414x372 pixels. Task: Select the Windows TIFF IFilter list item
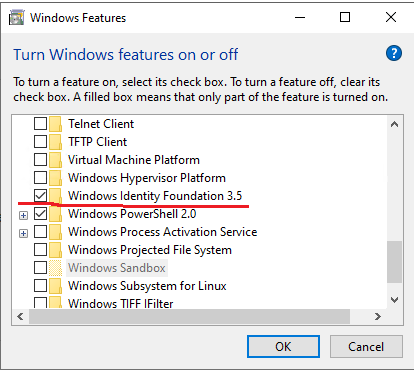121,303
